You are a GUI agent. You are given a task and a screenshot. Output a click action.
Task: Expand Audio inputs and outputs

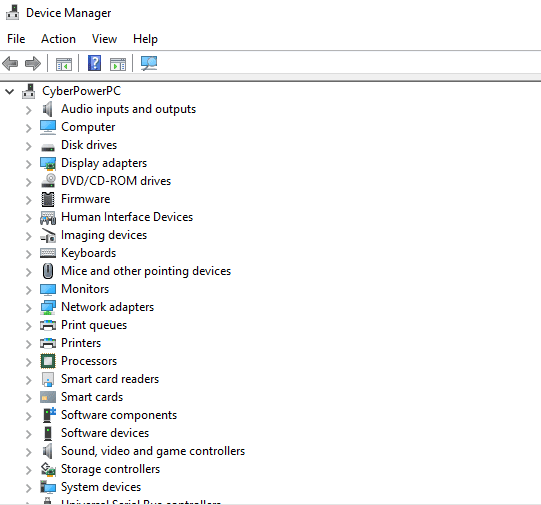click(x=29, y=110)
